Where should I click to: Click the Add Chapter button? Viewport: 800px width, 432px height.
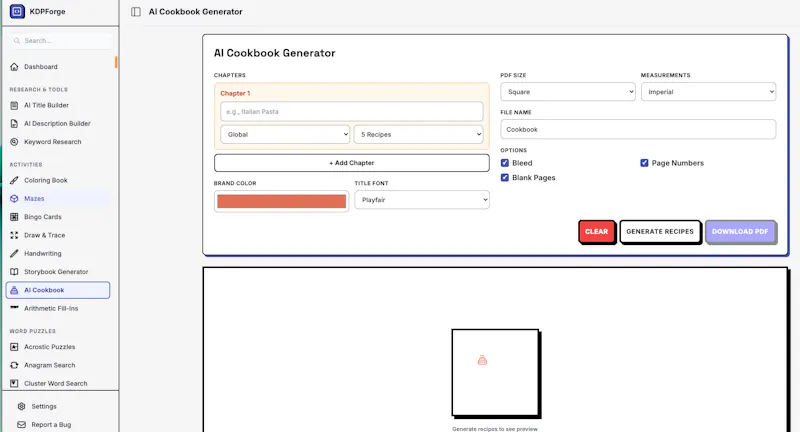pos(352,163)
